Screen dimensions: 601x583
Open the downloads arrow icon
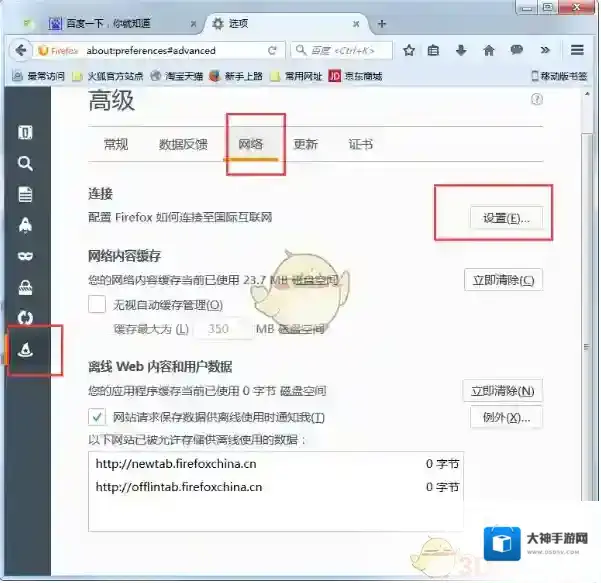[x=461, y=51]
